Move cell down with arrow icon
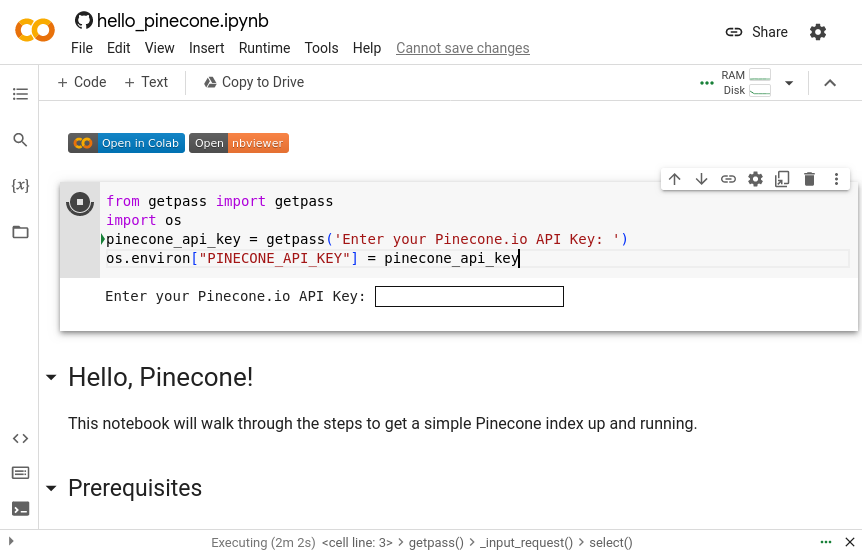 tap(701, 179)
